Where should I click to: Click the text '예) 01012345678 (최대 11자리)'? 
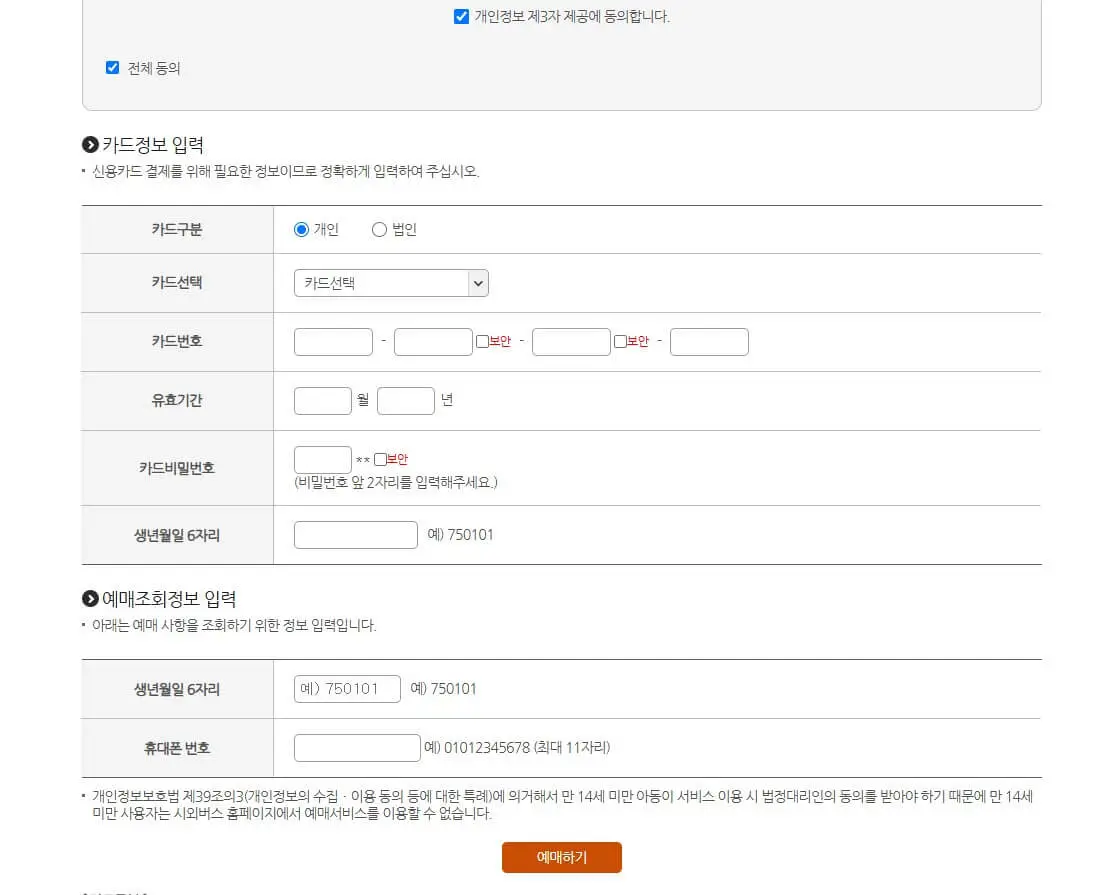coord(517,748)
